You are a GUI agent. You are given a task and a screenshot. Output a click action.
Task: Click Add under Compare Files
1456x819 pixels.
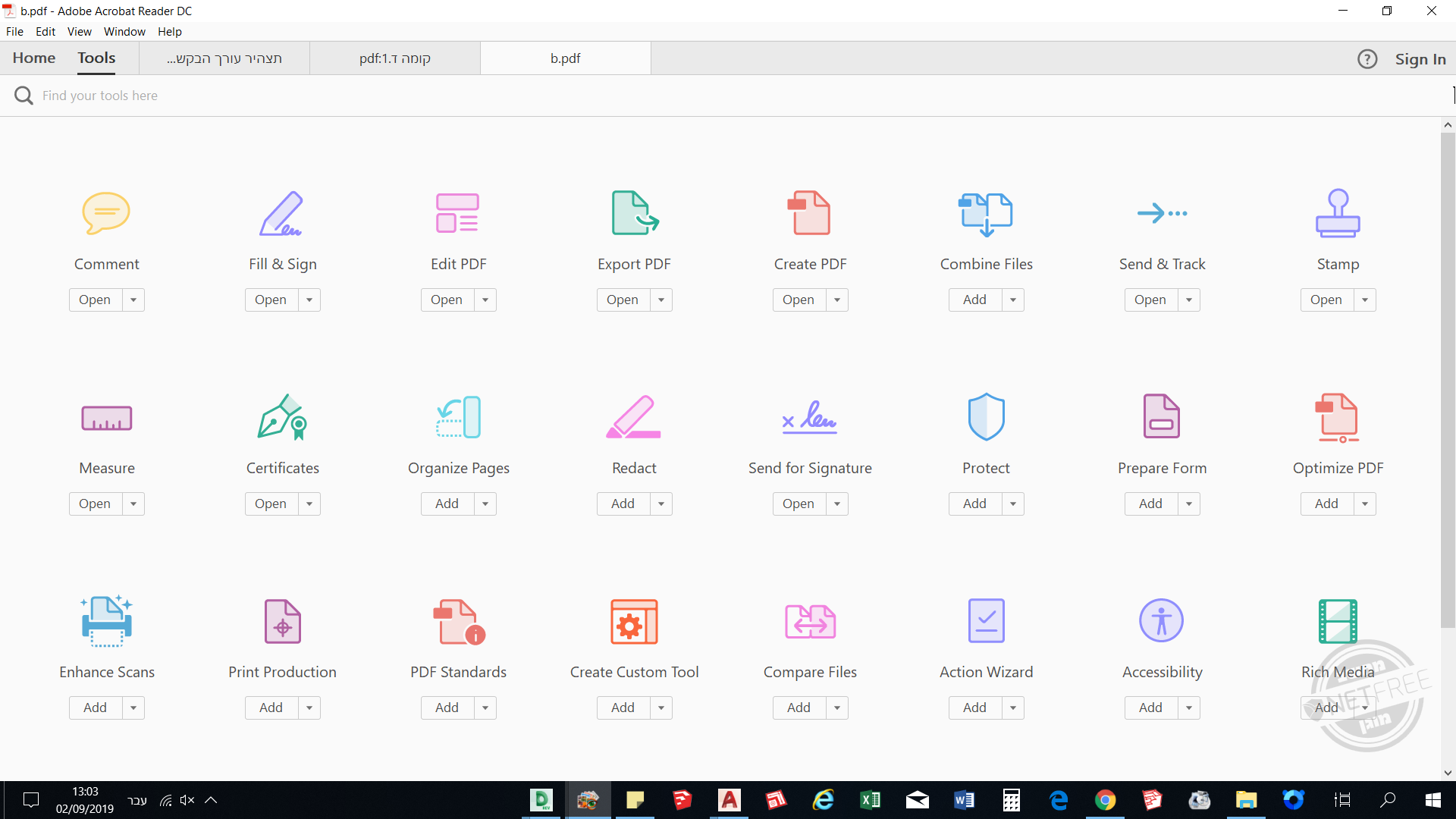(x=799, y=708)
